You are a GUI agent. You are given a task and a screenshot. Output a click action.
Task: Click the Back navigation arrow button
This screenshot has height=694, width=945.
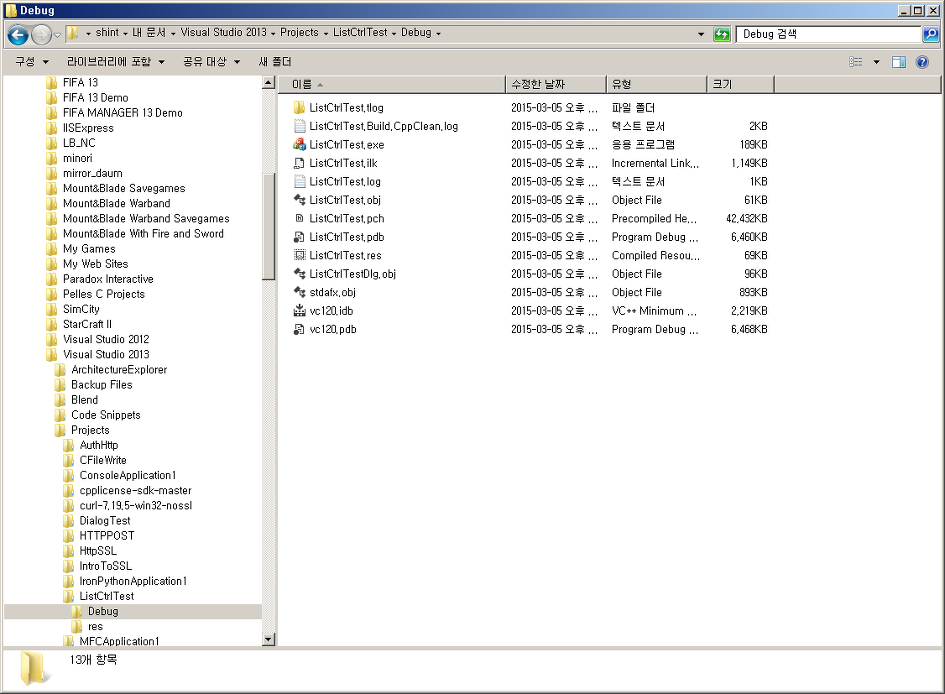pyautogui.click(x=18, y=35)
